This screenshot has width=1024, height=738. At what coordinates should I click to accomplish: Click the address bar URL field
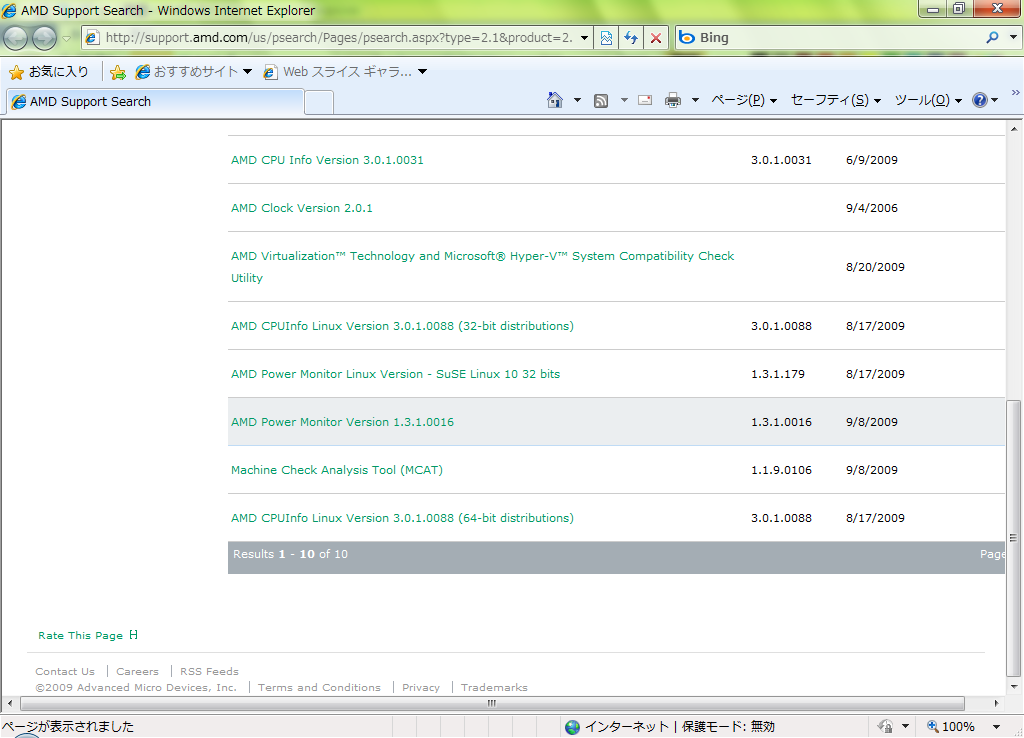pyautogui.click(x=338, y=38)
